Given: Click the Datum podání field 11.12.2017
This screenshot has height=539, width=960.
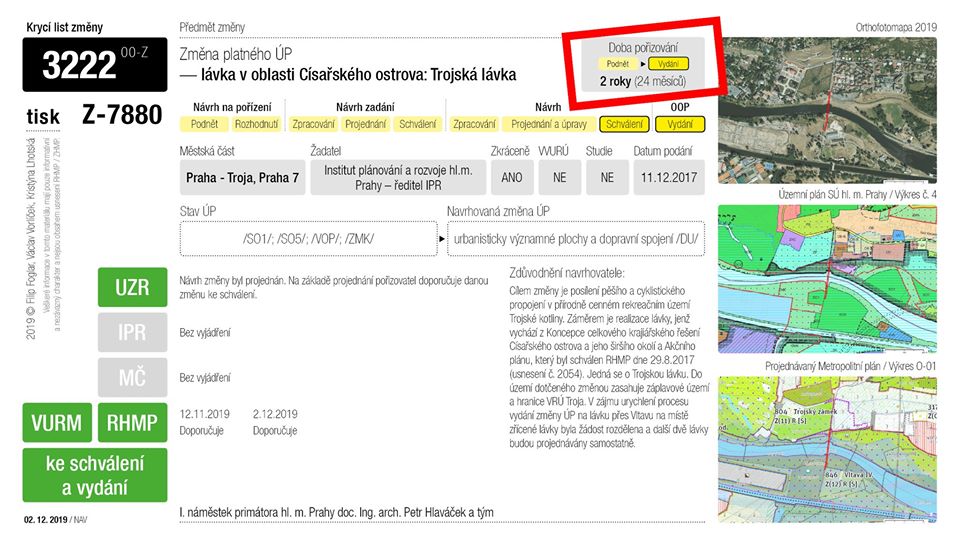Looking at the screenshot, I should coord(668,178).
